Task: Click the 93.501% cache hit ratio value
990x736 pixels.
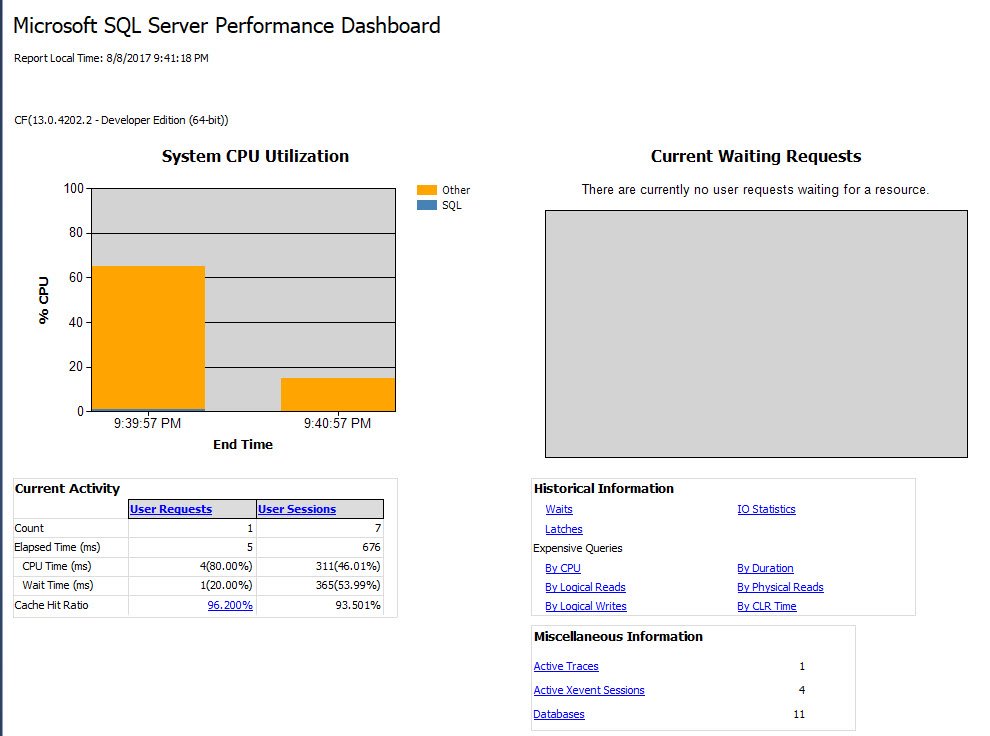Action: tap(358, 605)
